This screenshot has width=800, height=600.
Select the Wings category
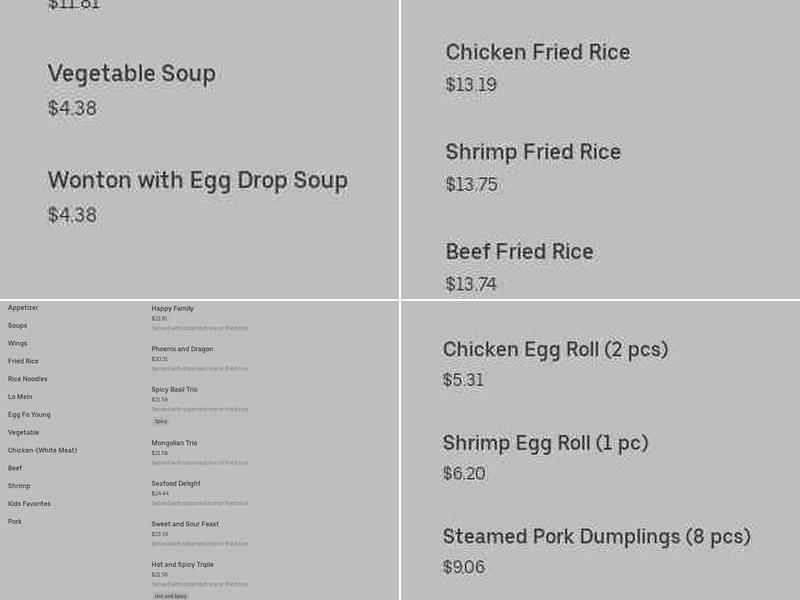pos(18,343)
